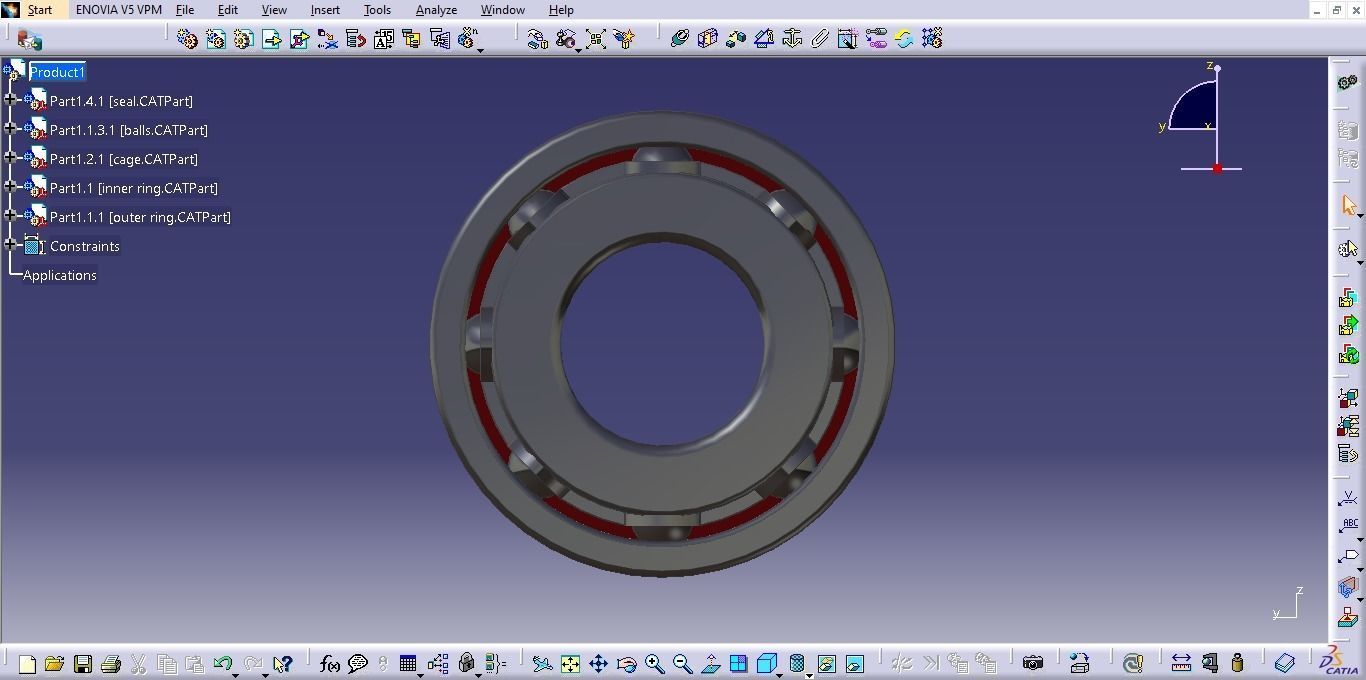Click the Swap Visible Space icon
Viewport: 1366px width, 680px height.
854,664
